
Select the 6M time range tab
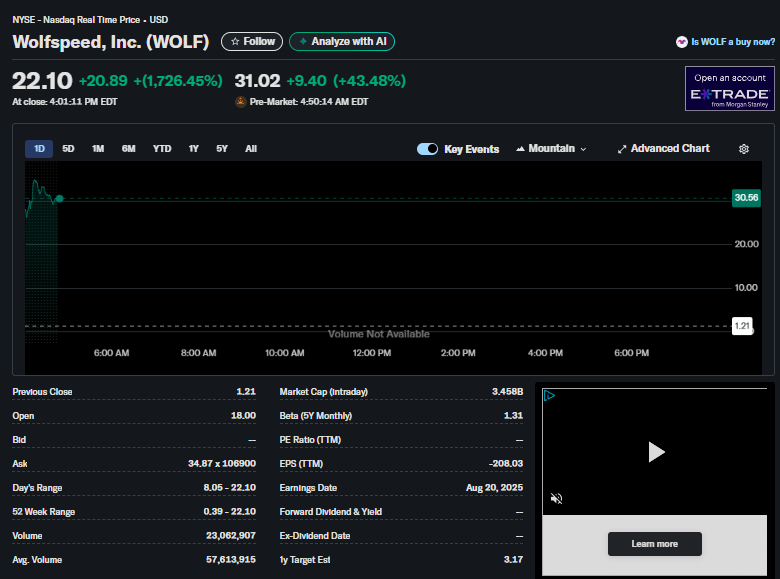click(x=128, y=149)
